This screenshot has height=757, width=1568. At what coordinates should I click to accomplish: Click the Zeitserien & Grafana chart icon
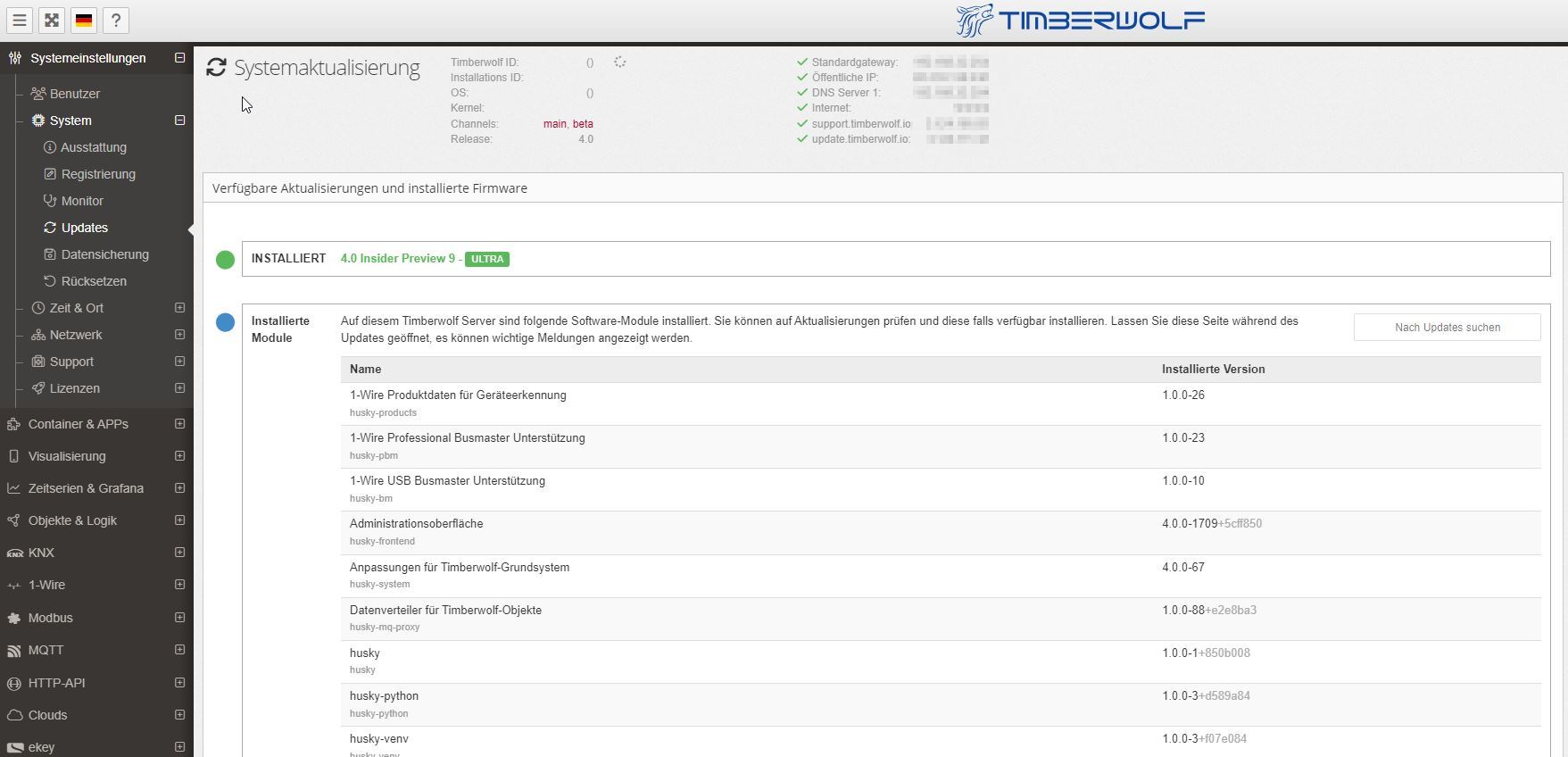point(13,488)
